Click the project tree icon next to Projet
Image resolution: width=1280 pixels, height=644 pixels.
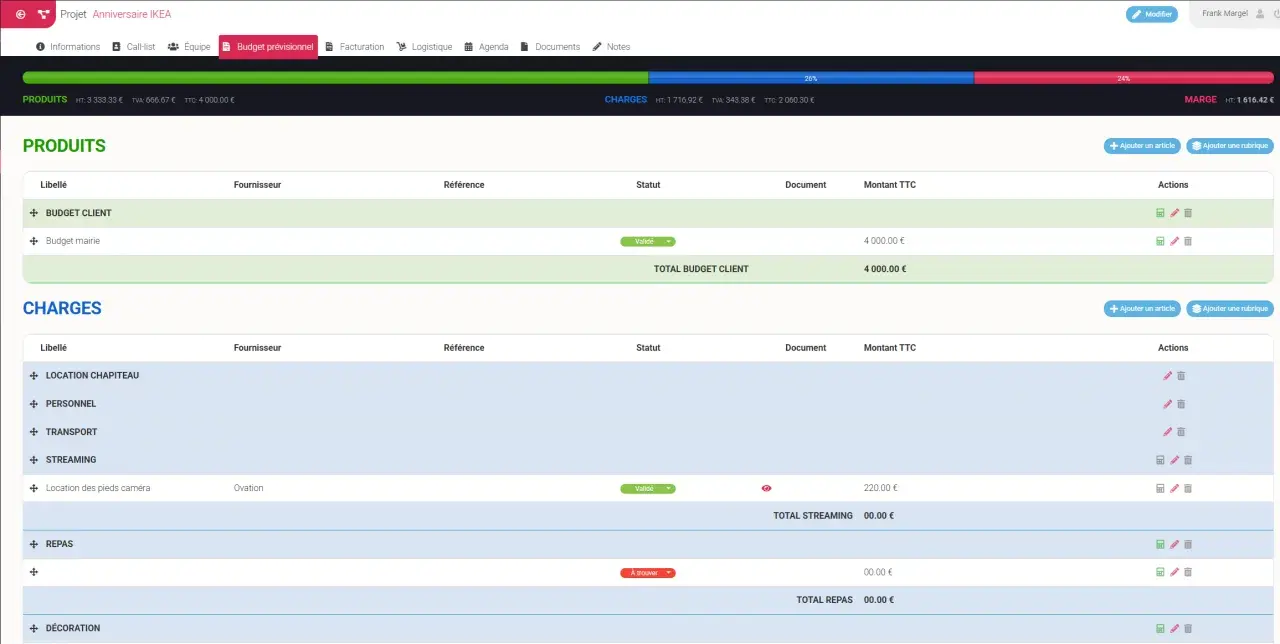[43, 14]
